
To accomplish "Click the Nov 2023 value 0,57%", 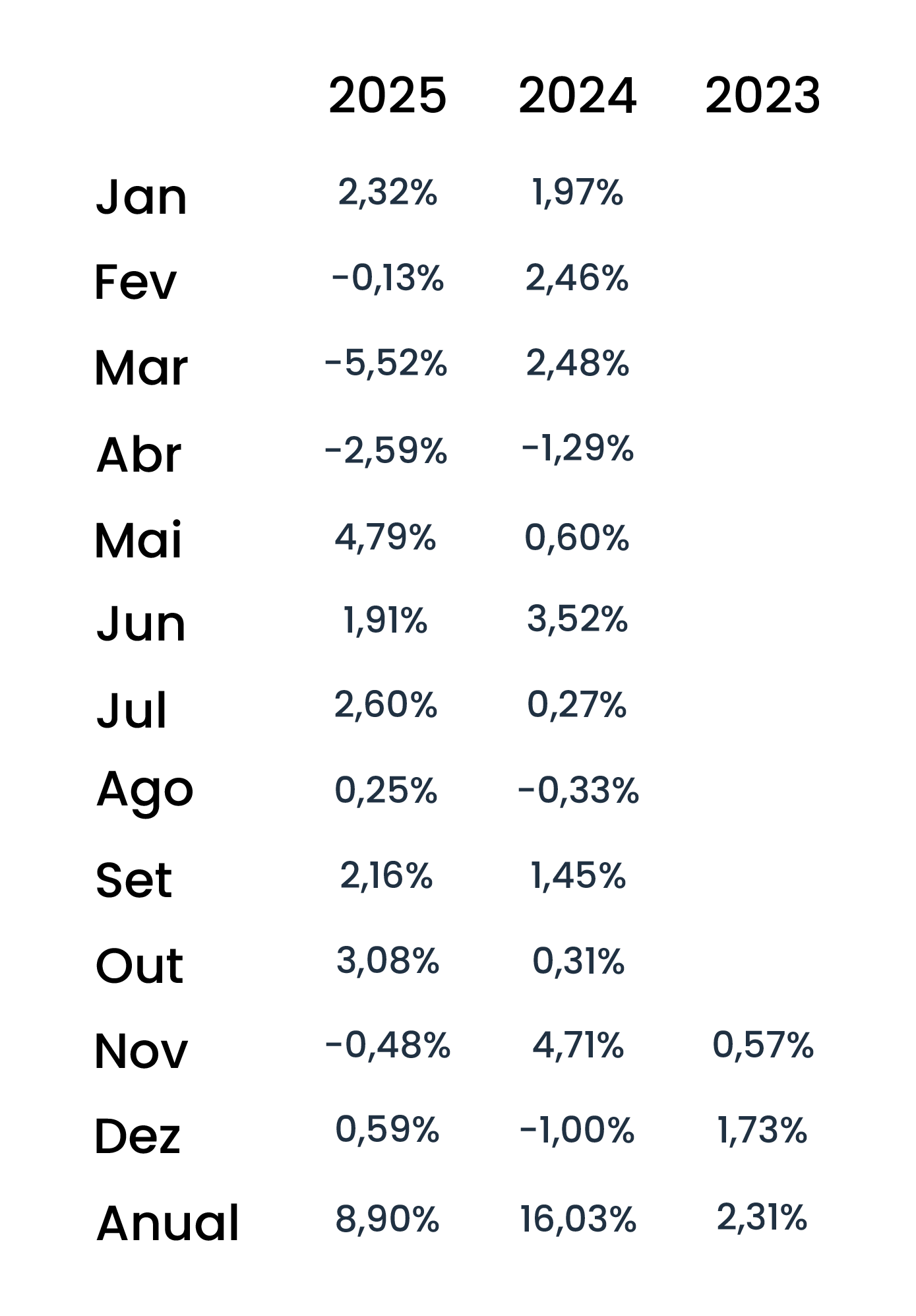I will 763,1046.
